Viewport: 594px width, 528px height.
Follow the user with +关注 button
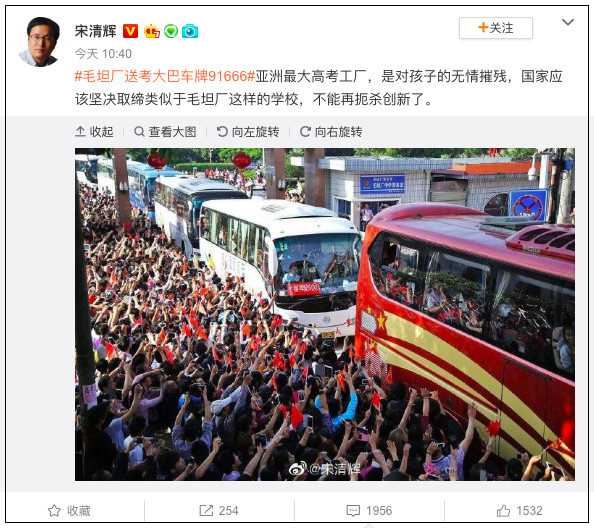496,28
